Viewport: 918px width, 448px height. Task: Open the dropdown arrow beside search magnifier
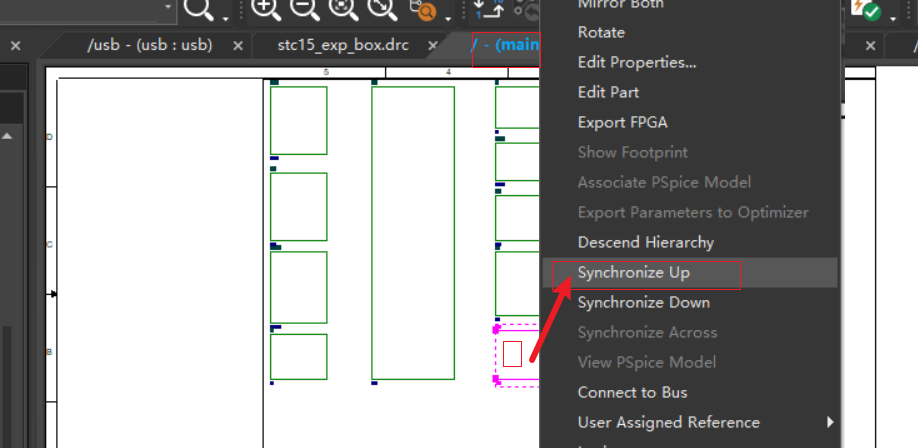(225, 19)
